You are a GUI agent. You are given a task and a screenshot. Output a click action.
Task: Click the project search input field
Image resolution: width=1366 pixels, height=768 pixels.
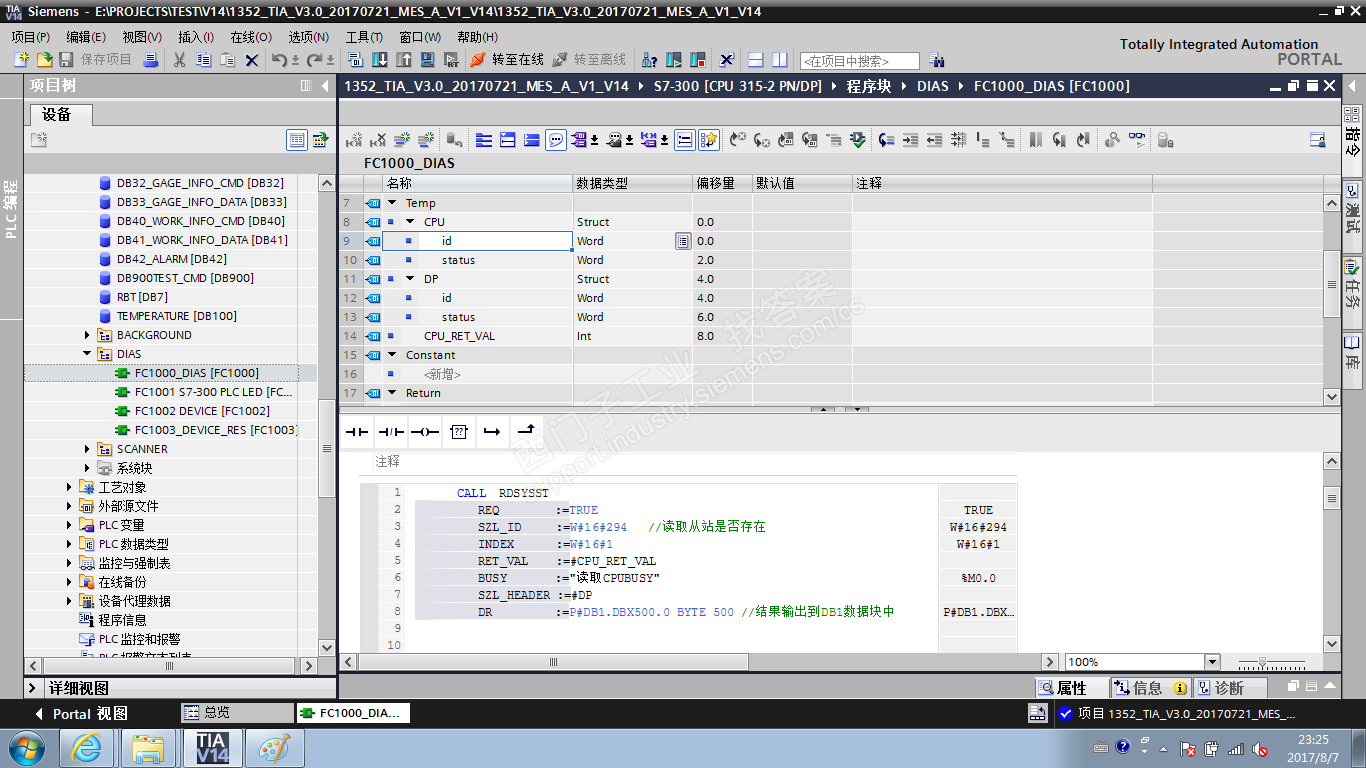click(859, 61)
